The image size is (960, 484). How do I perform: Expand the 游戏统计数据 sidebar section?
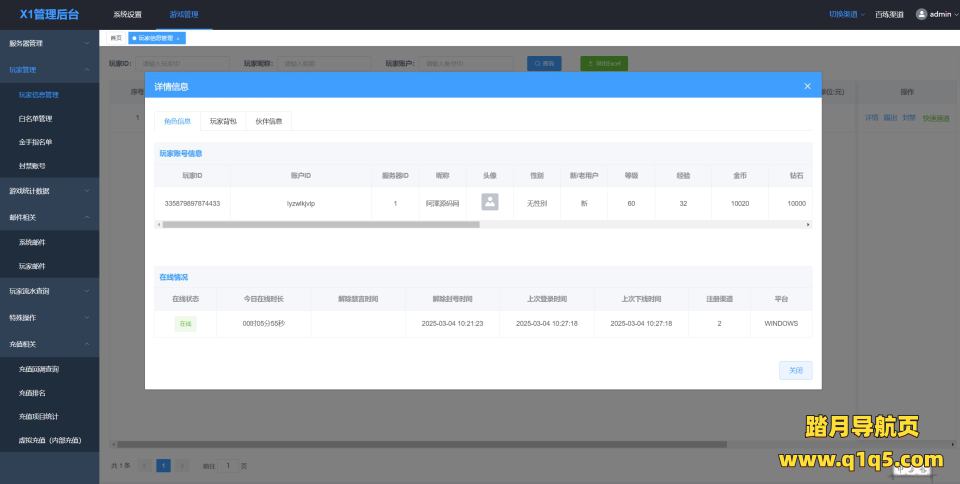(49, 191)
